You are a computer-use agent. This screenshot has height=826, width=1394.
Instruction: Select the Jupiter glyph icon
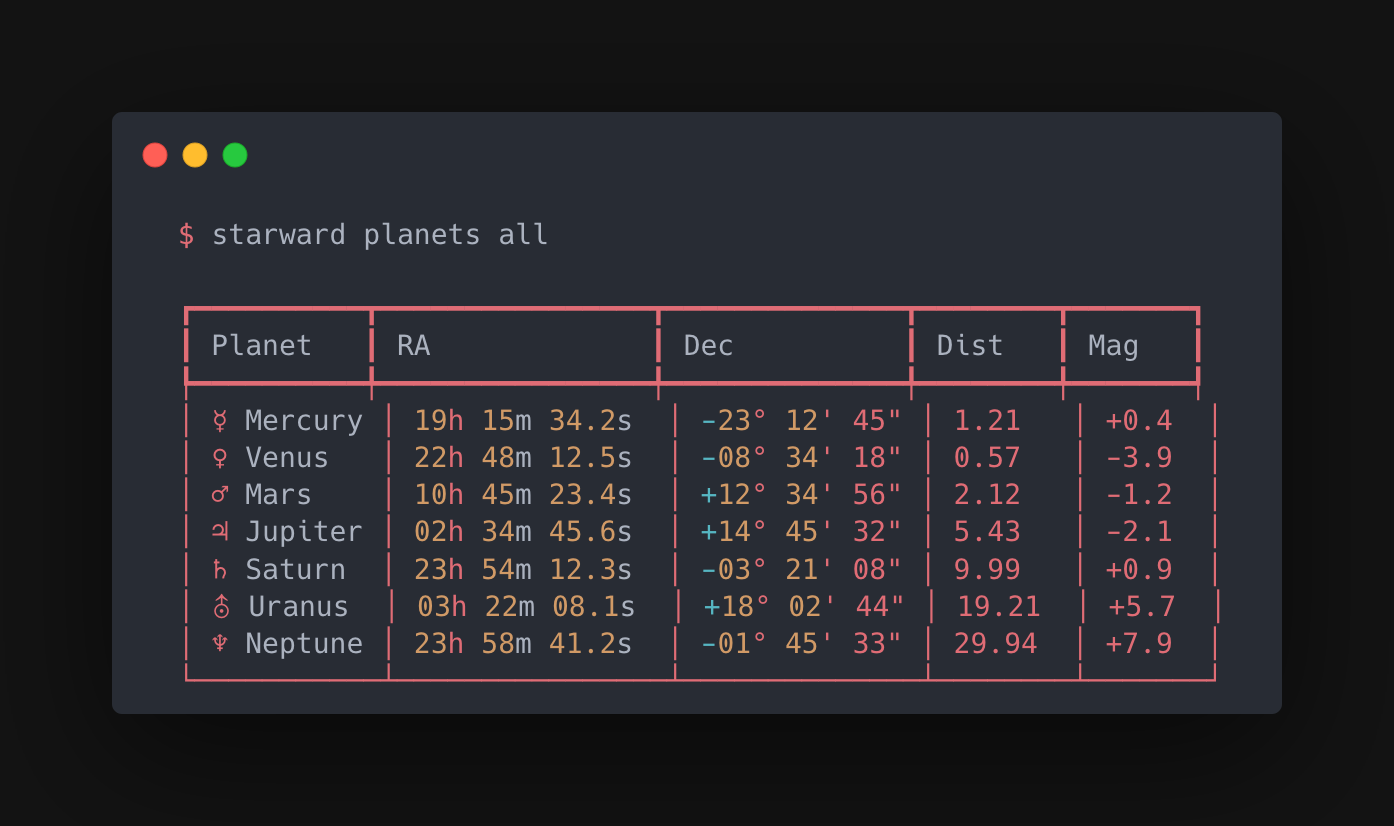pyautogui.click(x=221, y=532)
